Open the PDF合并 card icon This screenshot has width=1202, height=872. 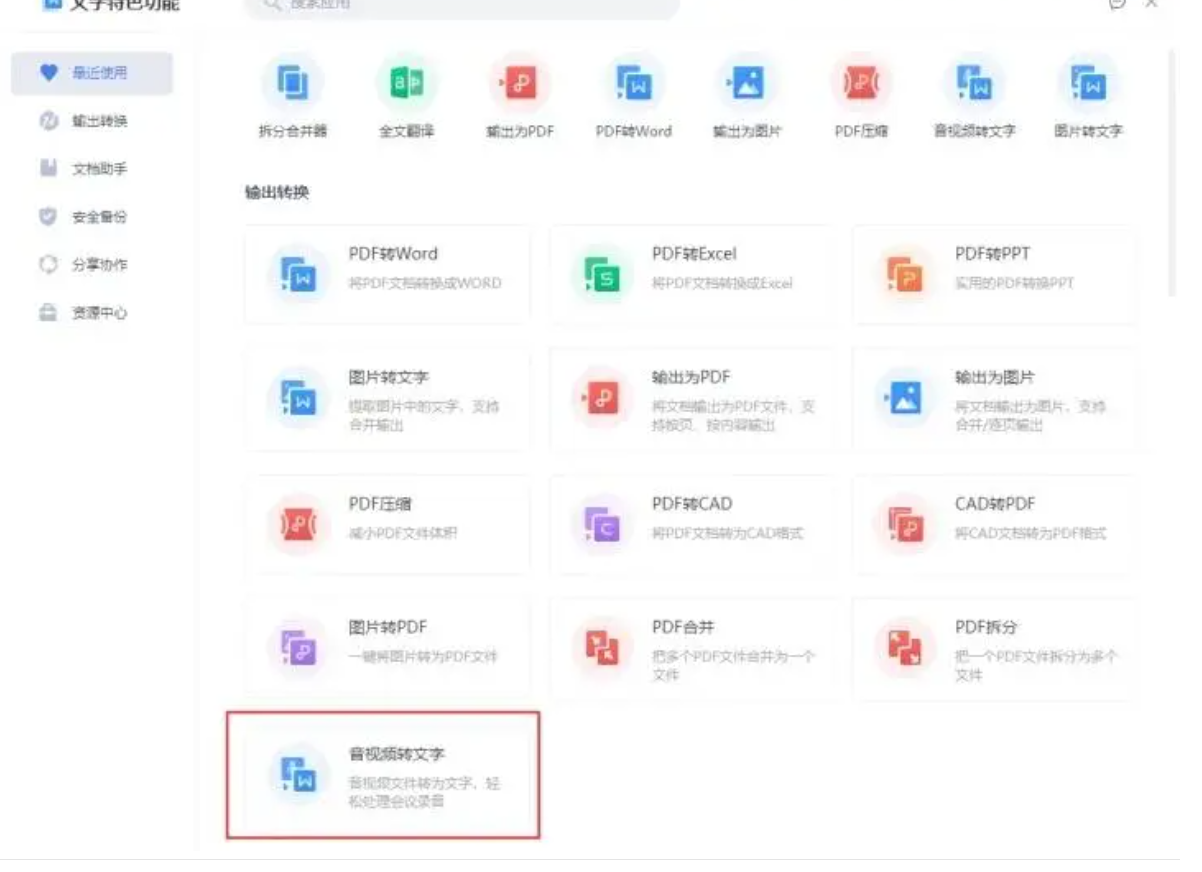[602, 648]
